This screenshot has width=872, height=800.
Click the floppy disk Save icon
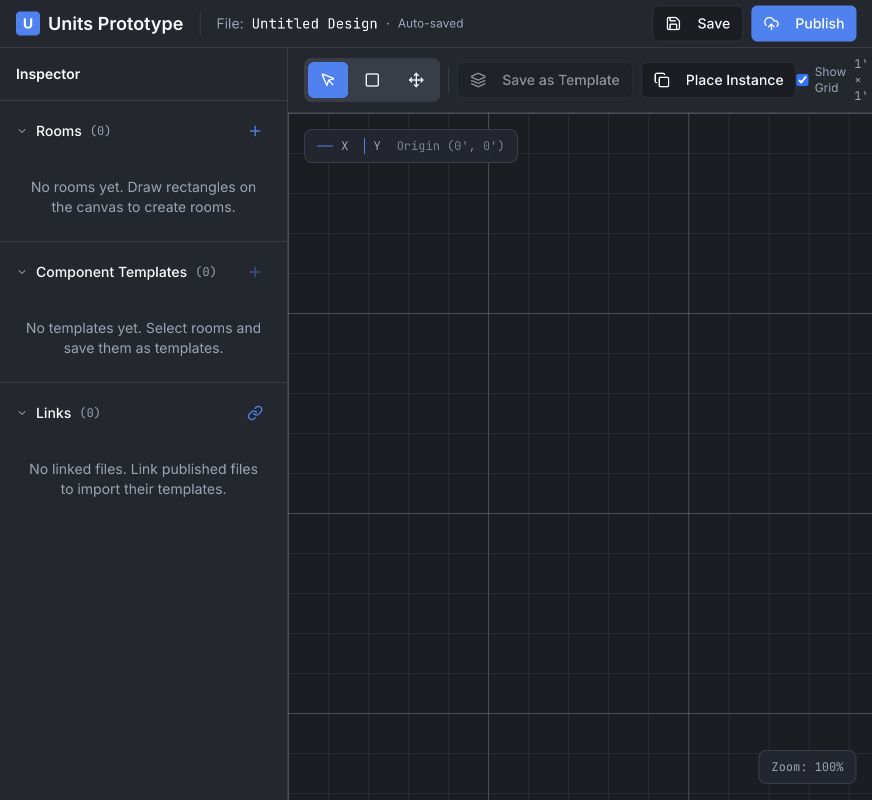pyautogui.click(x=673, y=23)
